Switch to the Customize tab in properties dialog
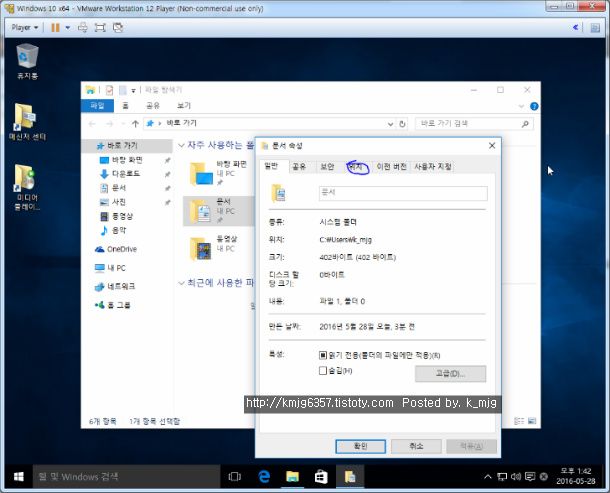Viewport: 610px width, 493px height. point(433,167)
